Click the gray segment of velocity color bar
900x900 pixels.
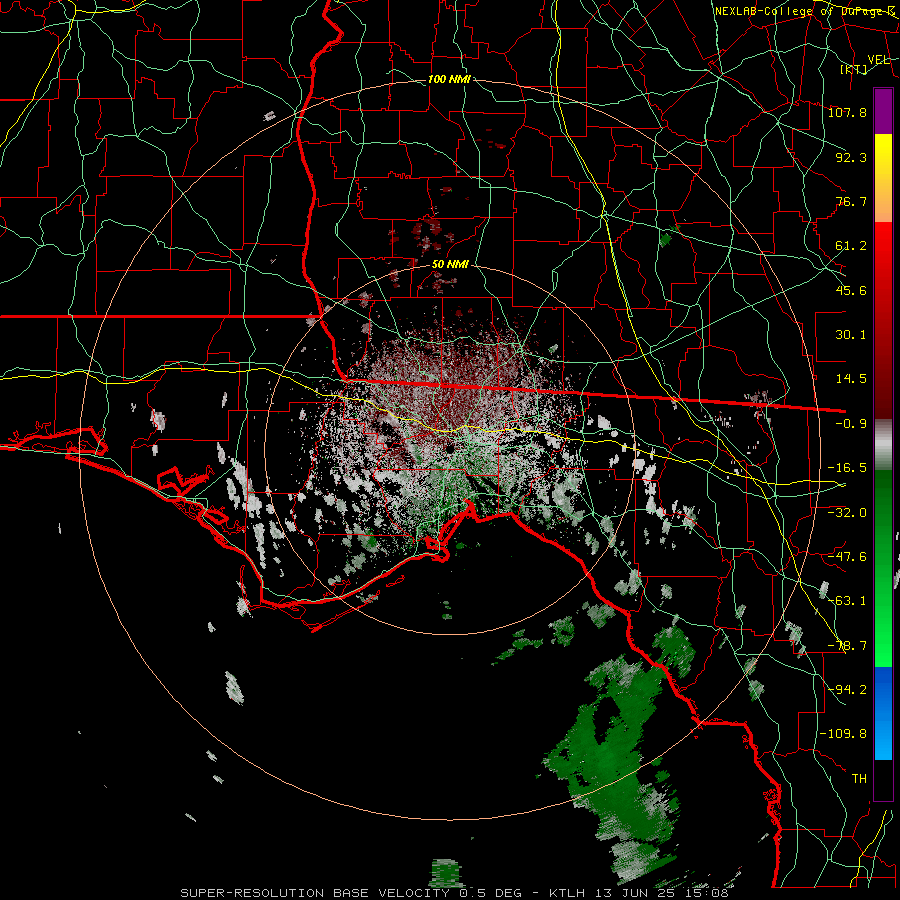pos(883,445)
